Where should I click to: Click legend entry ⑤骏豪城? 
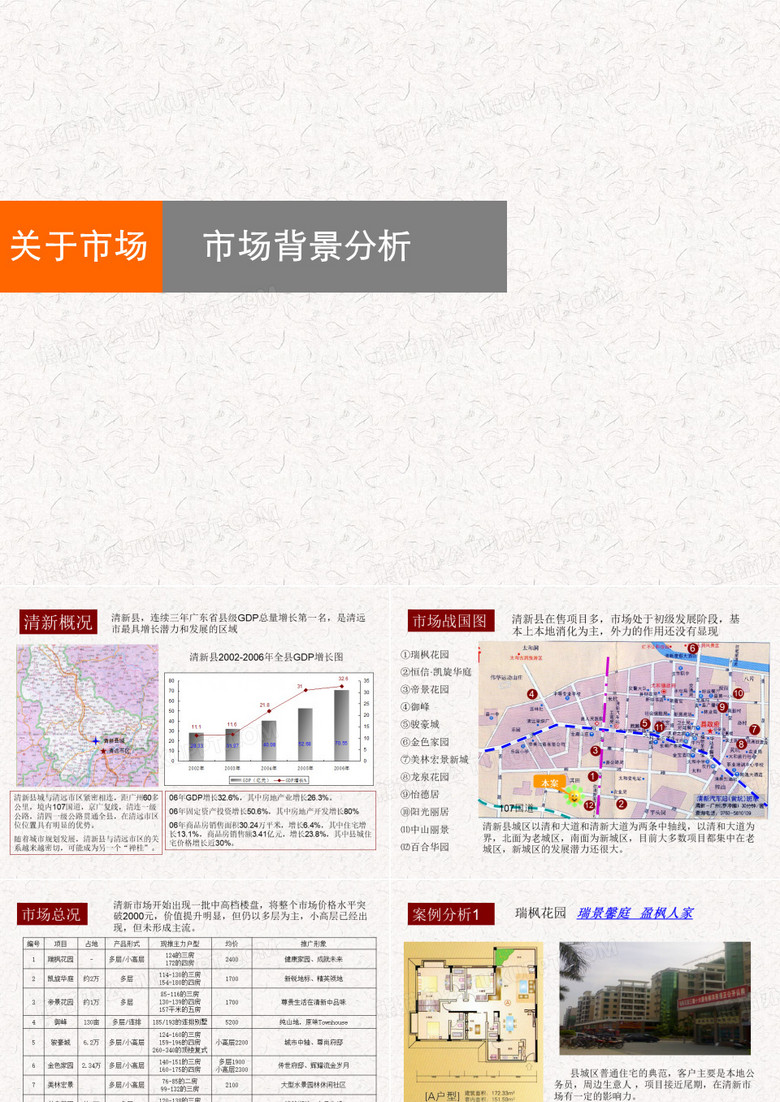point(420,725)
